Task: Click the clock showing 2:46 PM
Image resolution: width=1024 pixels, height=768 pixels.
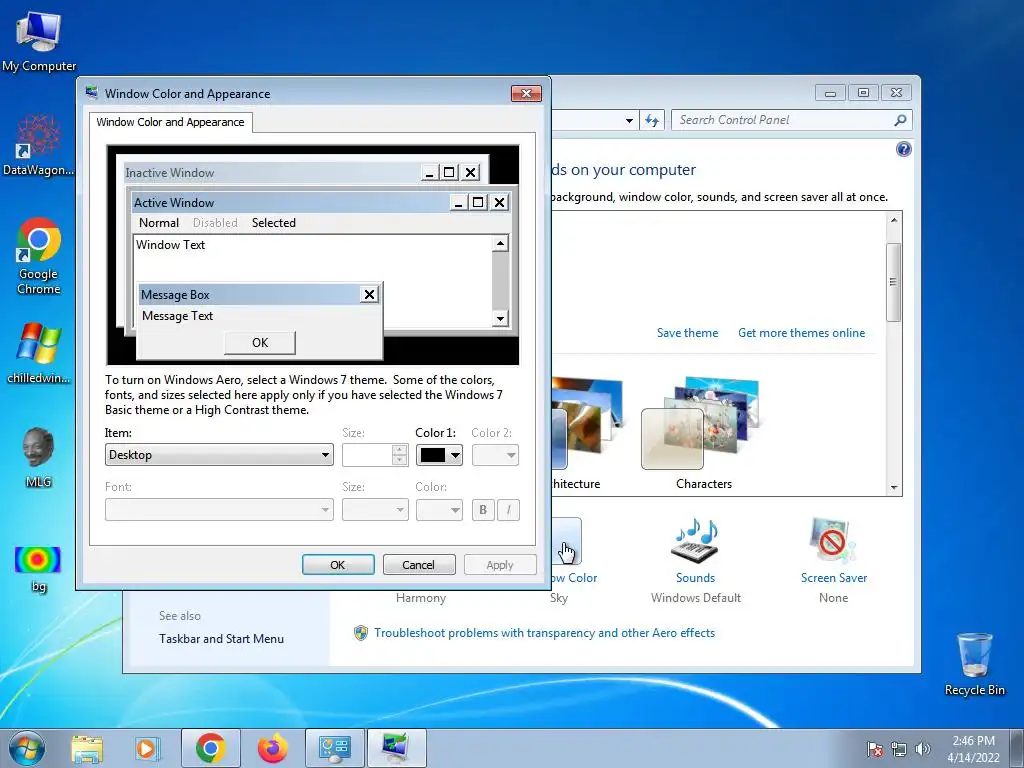Action: 973,748
